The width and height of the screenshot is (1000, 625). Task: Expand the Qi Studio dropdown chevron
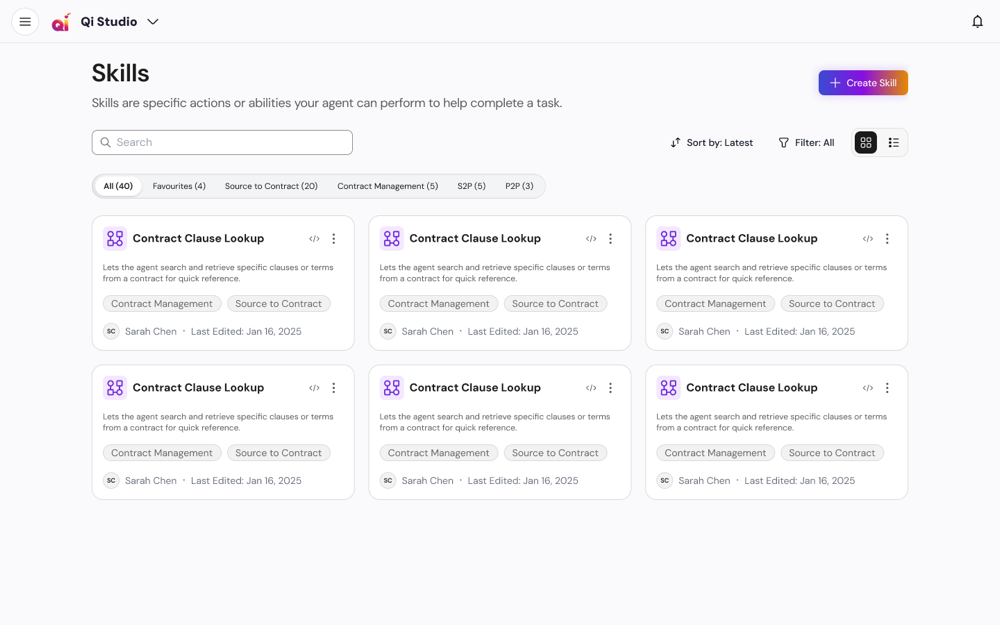click(x=153, y=22)
